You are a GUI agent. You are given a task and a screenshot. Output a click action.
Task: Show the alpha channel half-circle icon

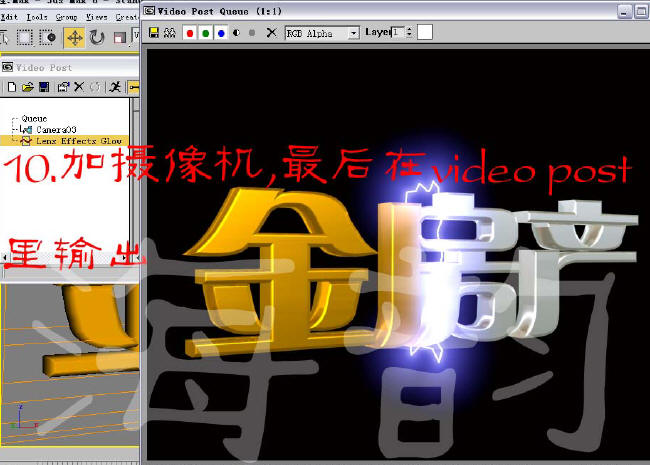[236, 33]
